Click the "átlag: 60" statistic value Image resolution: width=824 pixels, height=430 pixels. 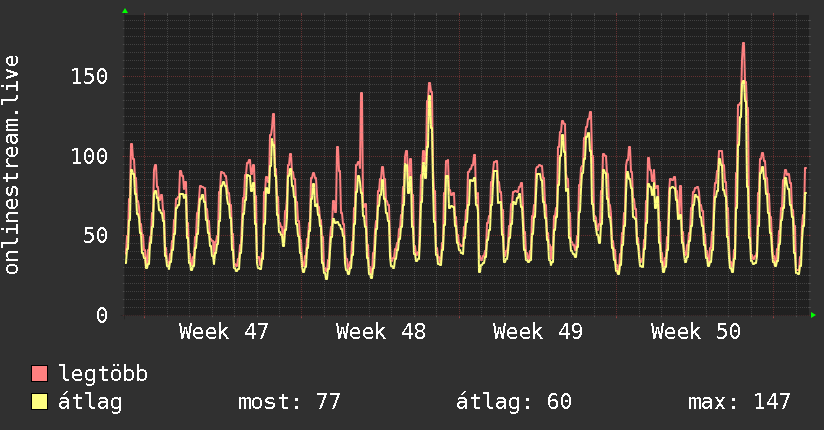tap(514, 402)
